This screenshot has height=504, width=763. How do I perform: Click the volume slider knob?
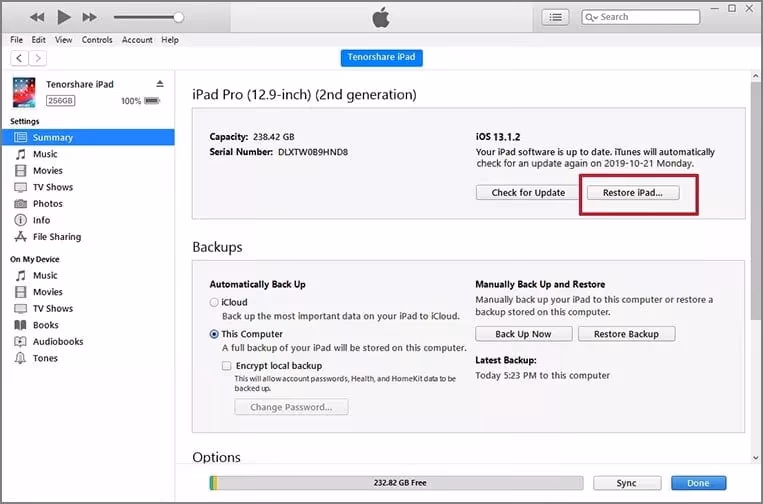coord(179,17)
